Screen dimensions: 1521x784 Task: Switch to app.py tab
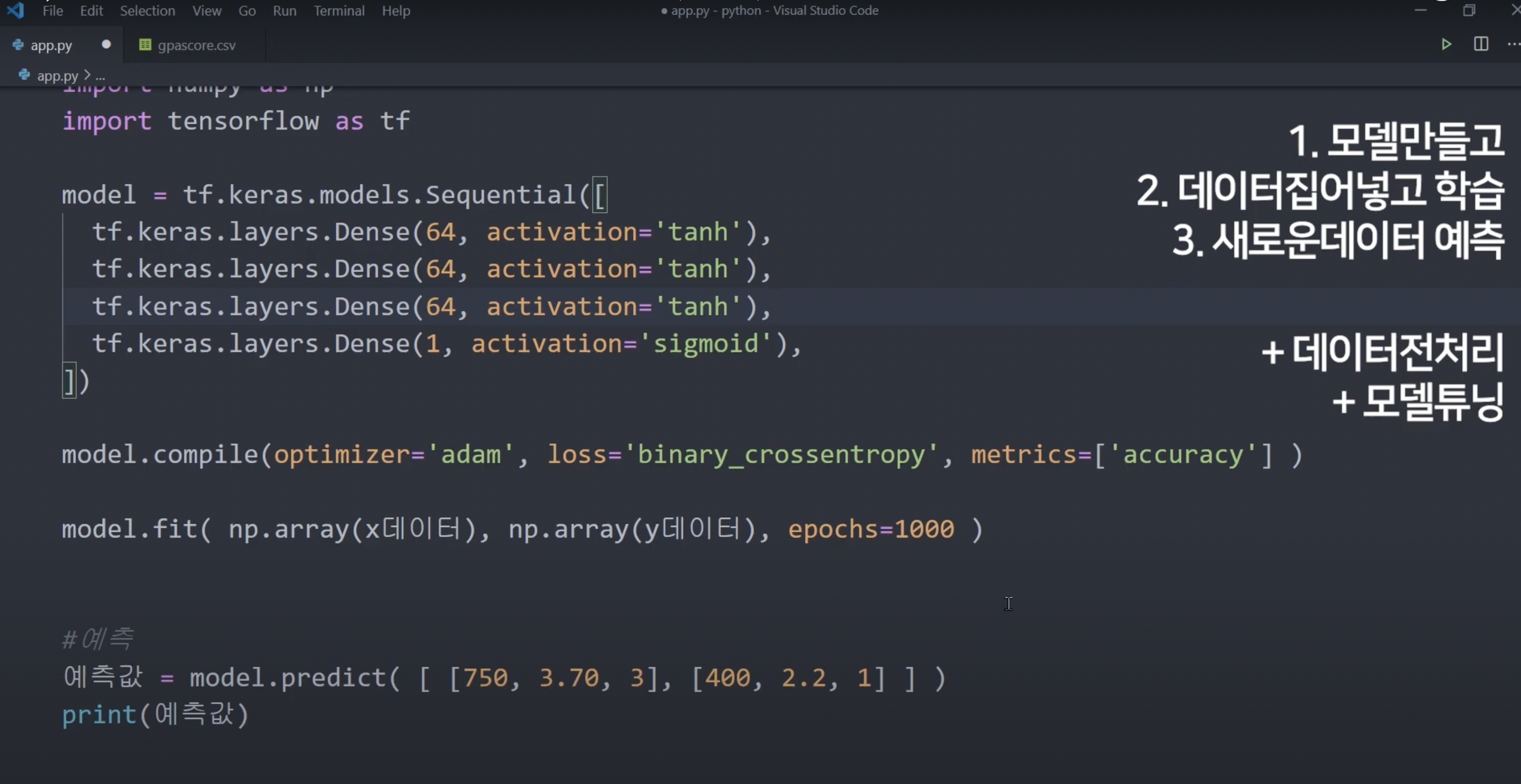(51, 44)
